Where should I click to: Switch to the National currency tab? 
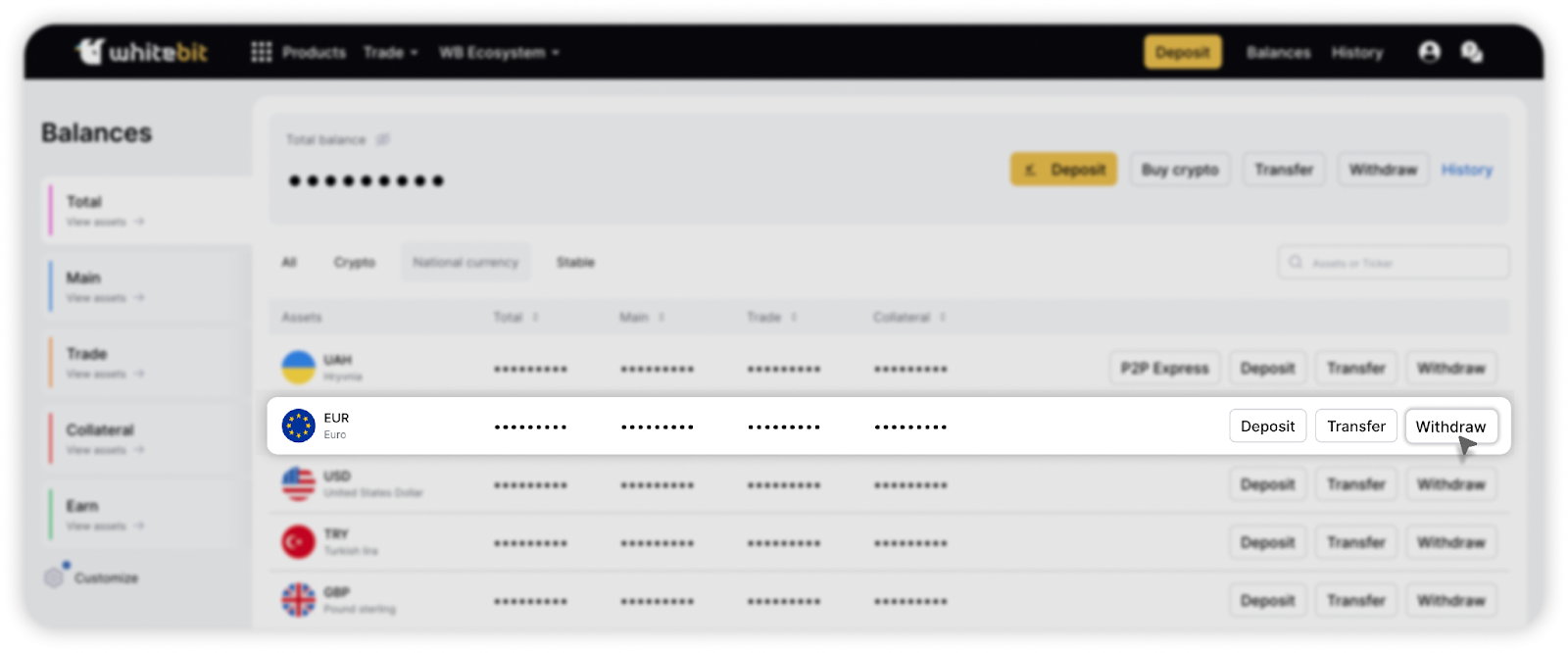(x=465, y=263)
